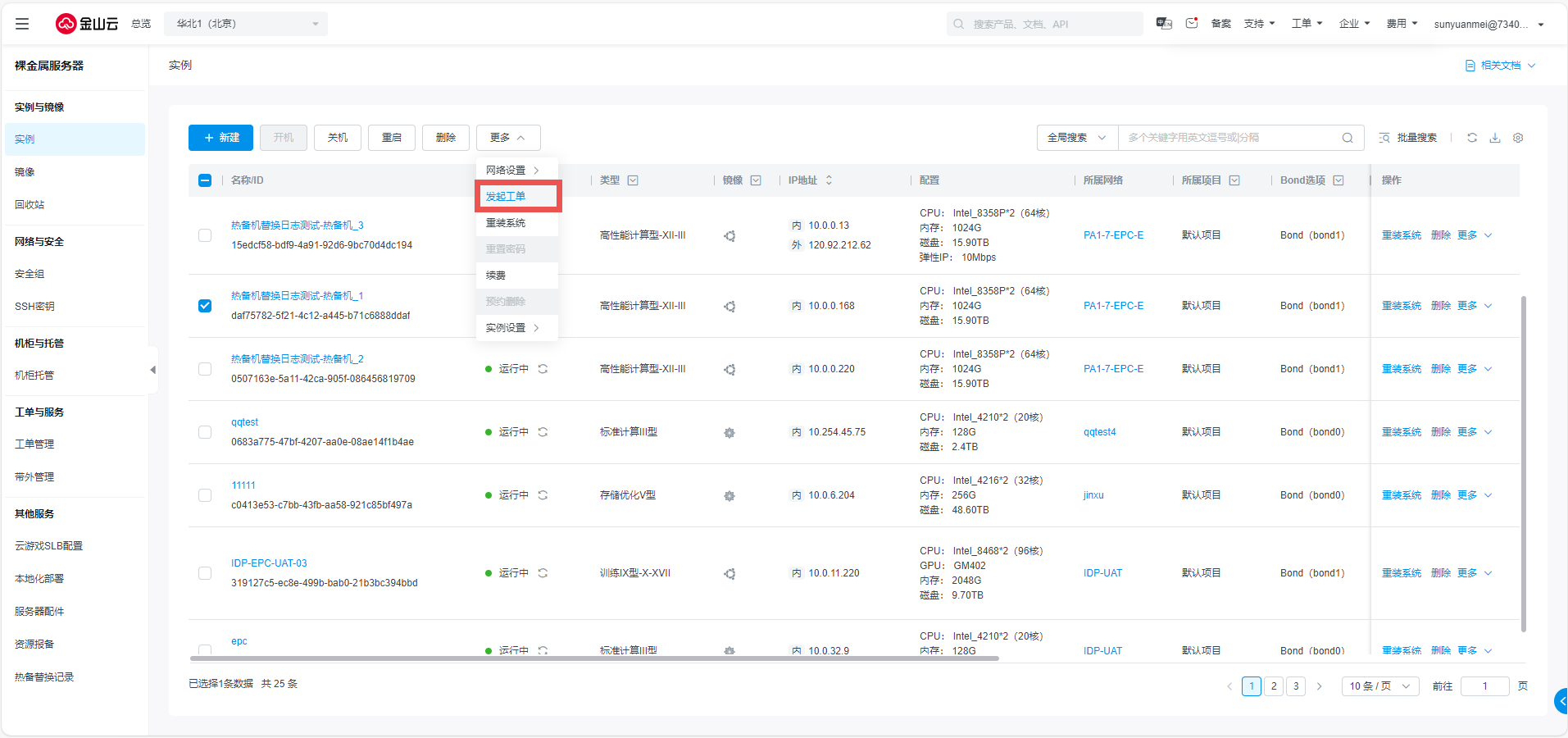Open table column settings gear icon
The height and width of the screenshot is (738, 1568).
[1518, 138]
